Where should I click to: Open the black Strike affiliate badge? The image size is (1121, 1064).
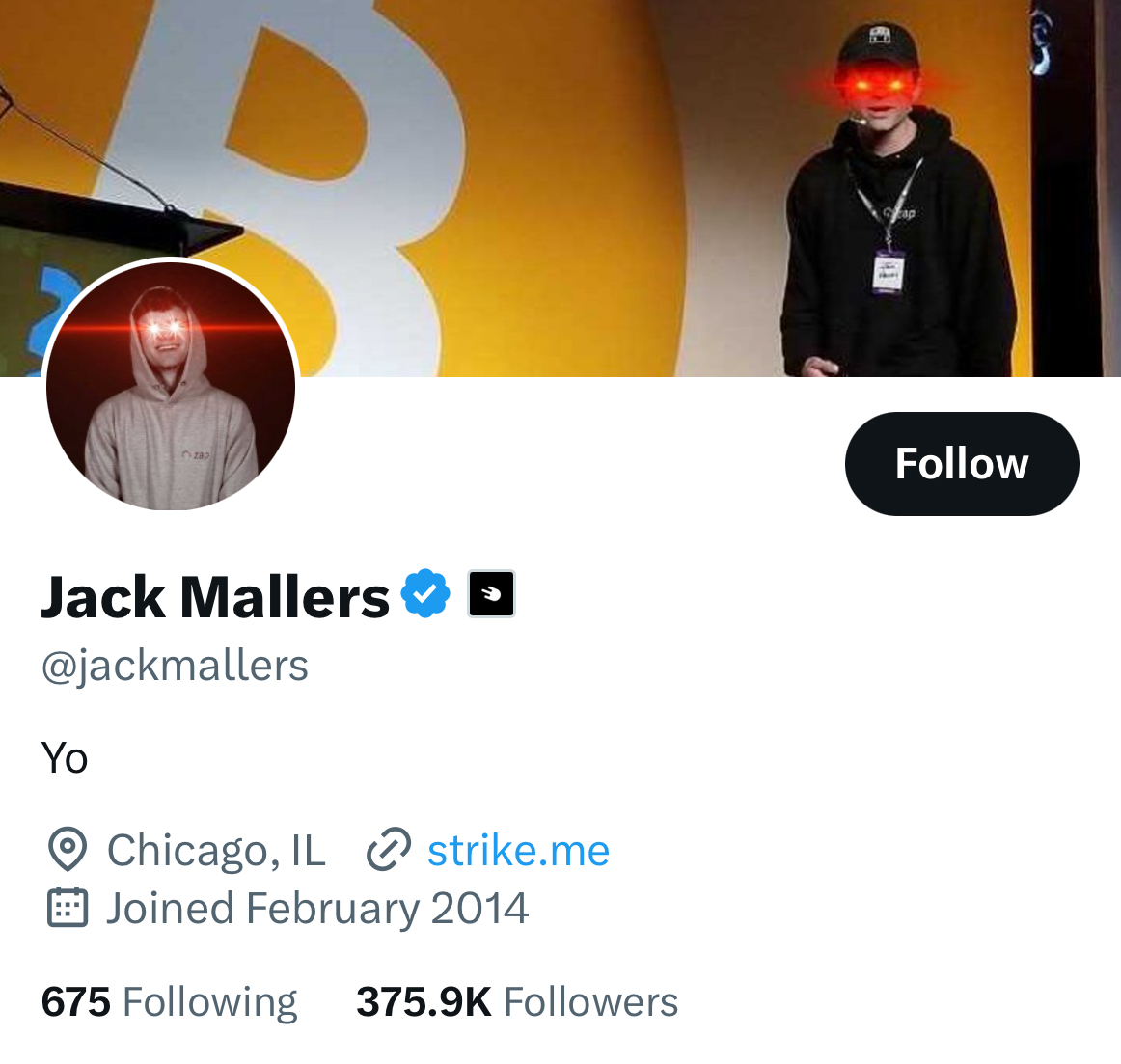coord(491,593)
